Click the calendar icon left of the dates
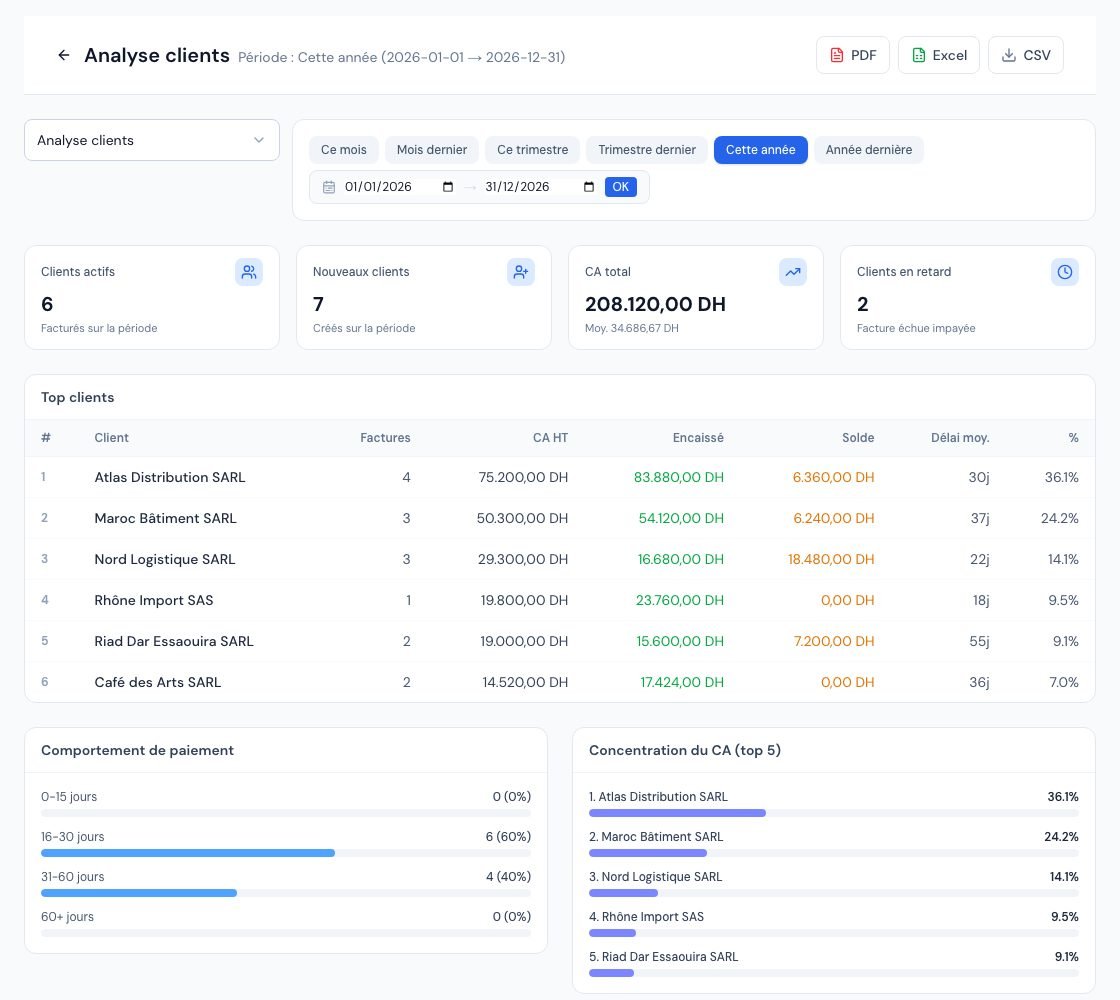The image size is (1120, 1000). pyautogui.click(x=329, y=187)
